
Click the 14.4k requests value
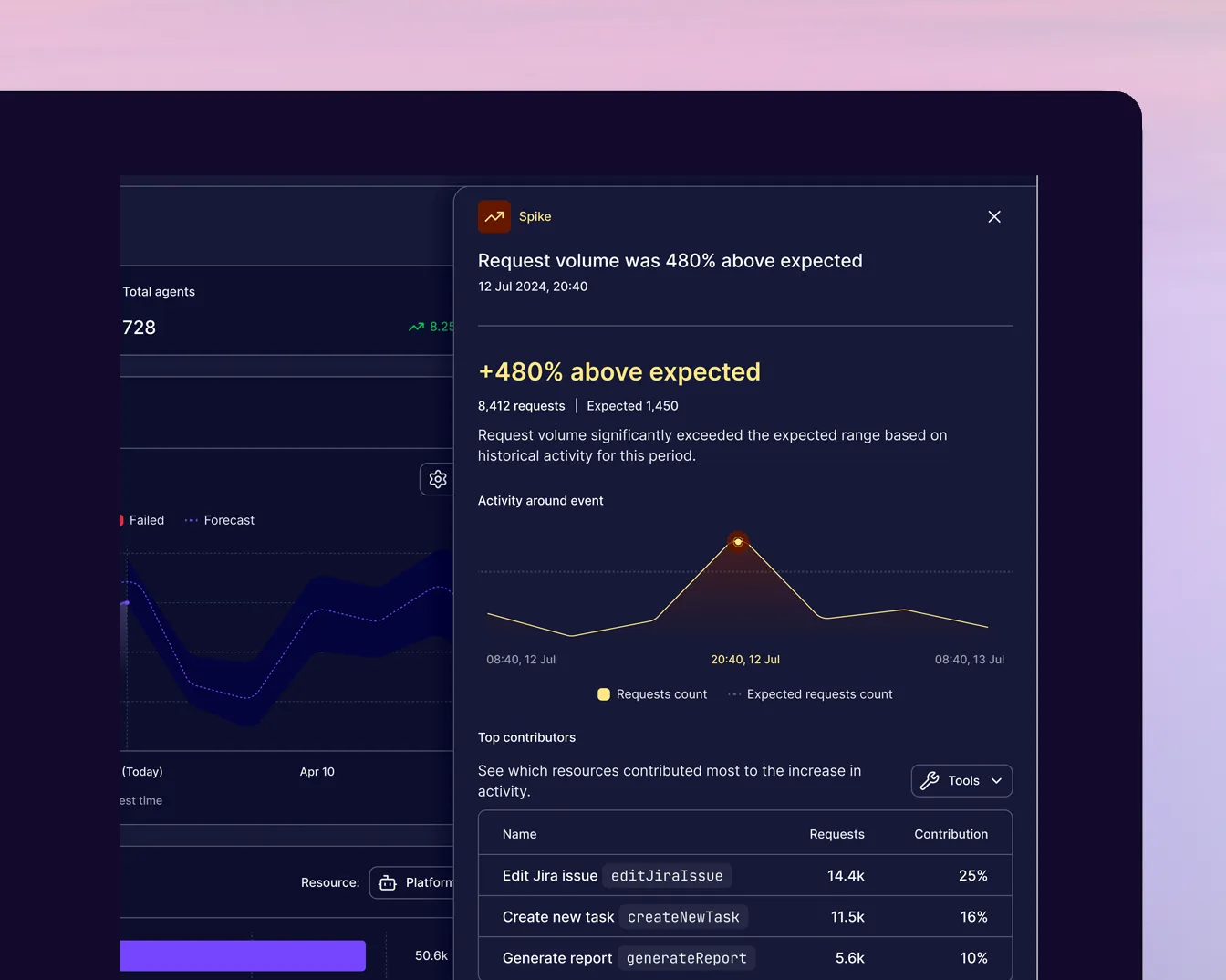pyautogui.click(x=846, y=875)
